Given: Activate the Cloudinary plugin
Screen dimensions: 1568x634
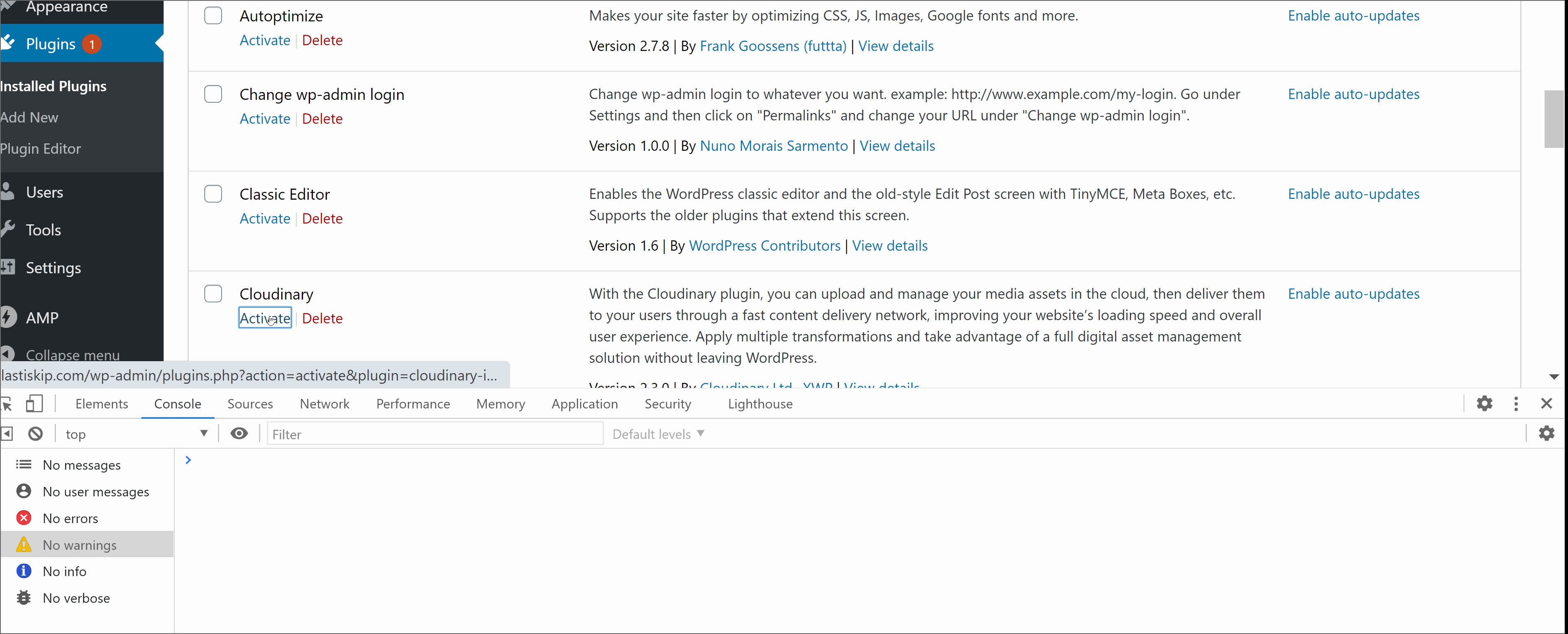Looking at the screenshot, I should tap(265, 318).
